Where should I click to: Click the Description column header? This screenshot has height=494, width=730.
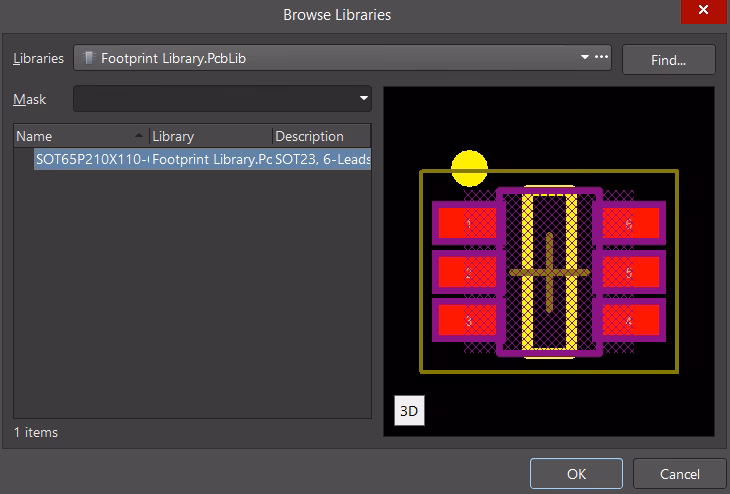[x=320, y=136]
